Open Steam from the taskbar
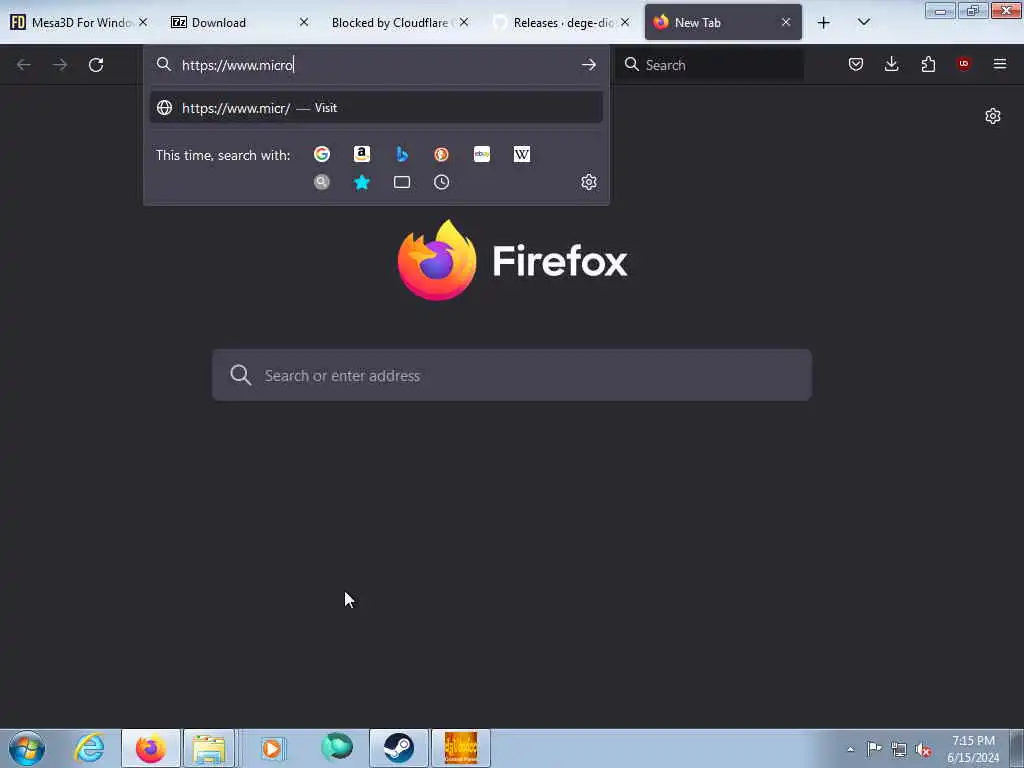Image resolution: width=1024 pixels, height=768 pixels. 398,748
